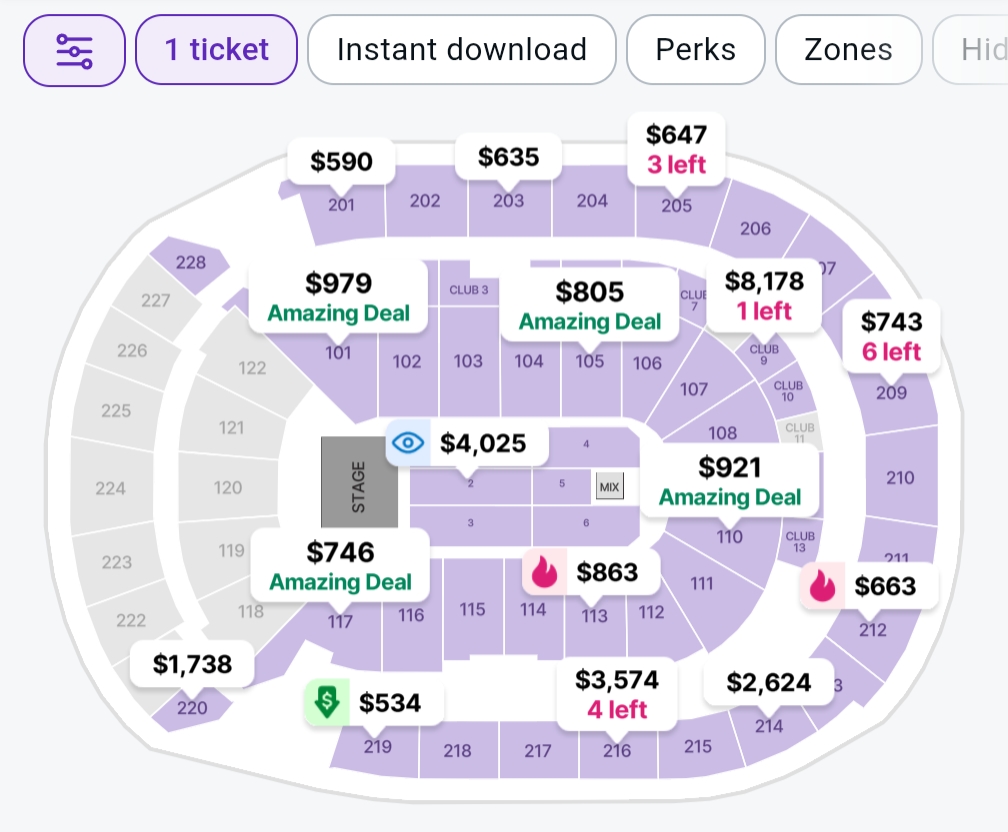
Task: Toggle the 1 ticket filter chip
Action: [216, 50]
